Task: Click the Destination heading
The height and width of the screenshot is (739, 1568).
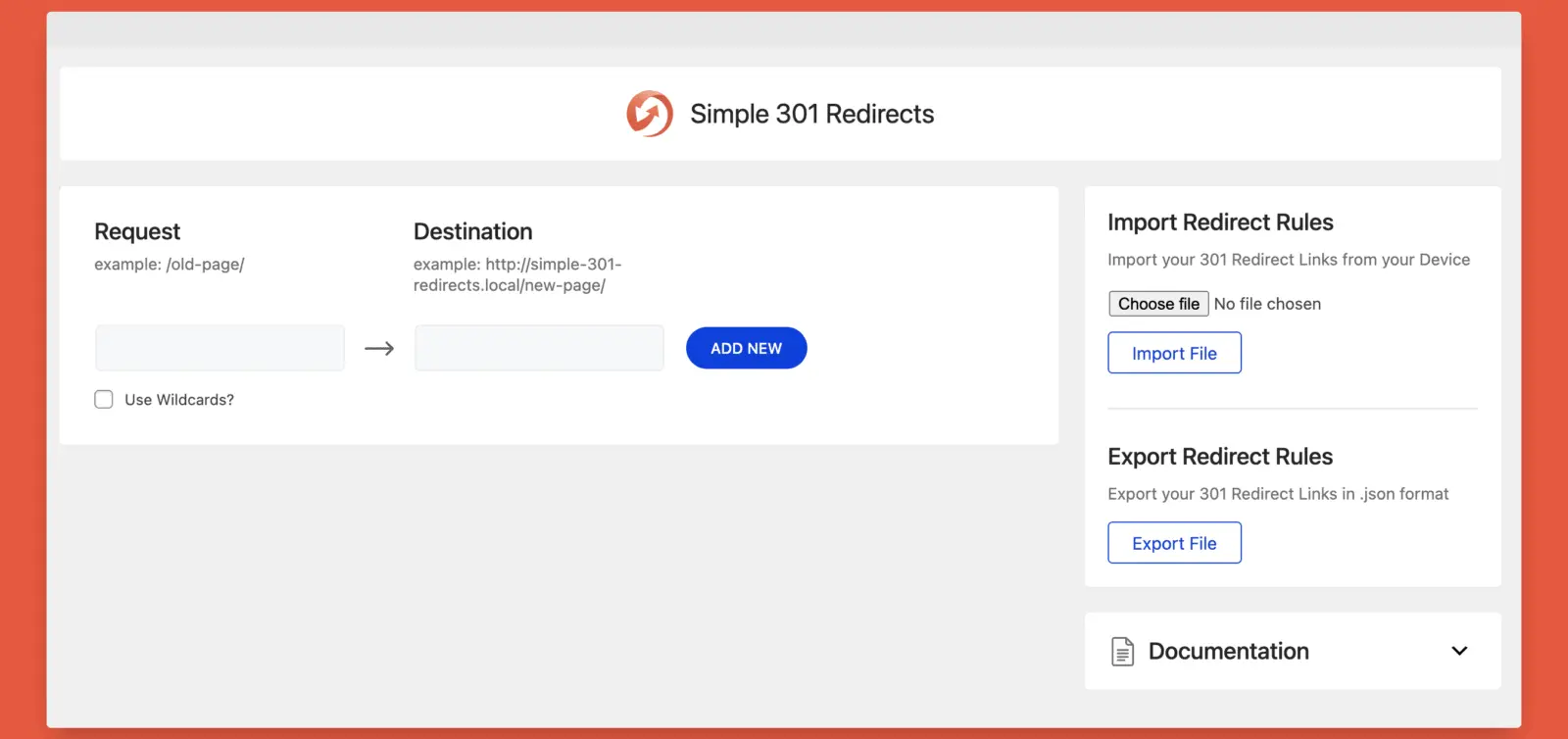Action: 473,231
